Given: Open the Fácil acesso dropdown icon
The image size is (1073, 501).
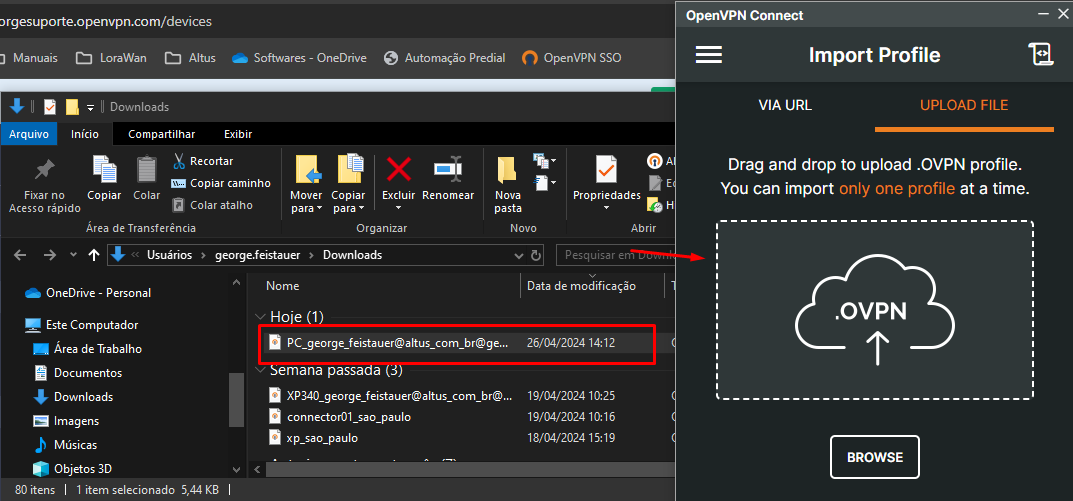Looking at the screenshot, I should [x=544, y=183].
